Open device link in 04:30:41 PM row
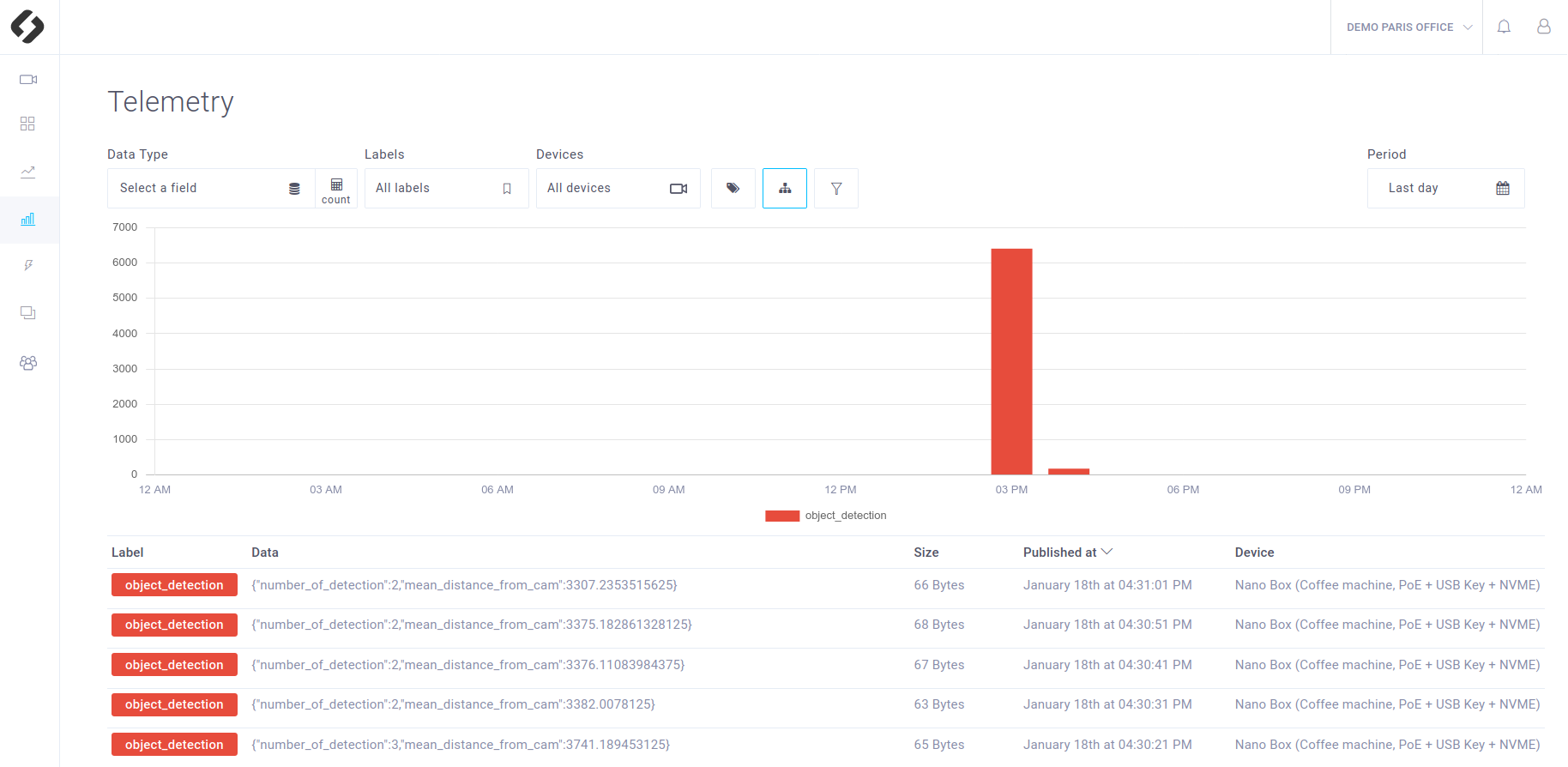 pos(1388,665)
